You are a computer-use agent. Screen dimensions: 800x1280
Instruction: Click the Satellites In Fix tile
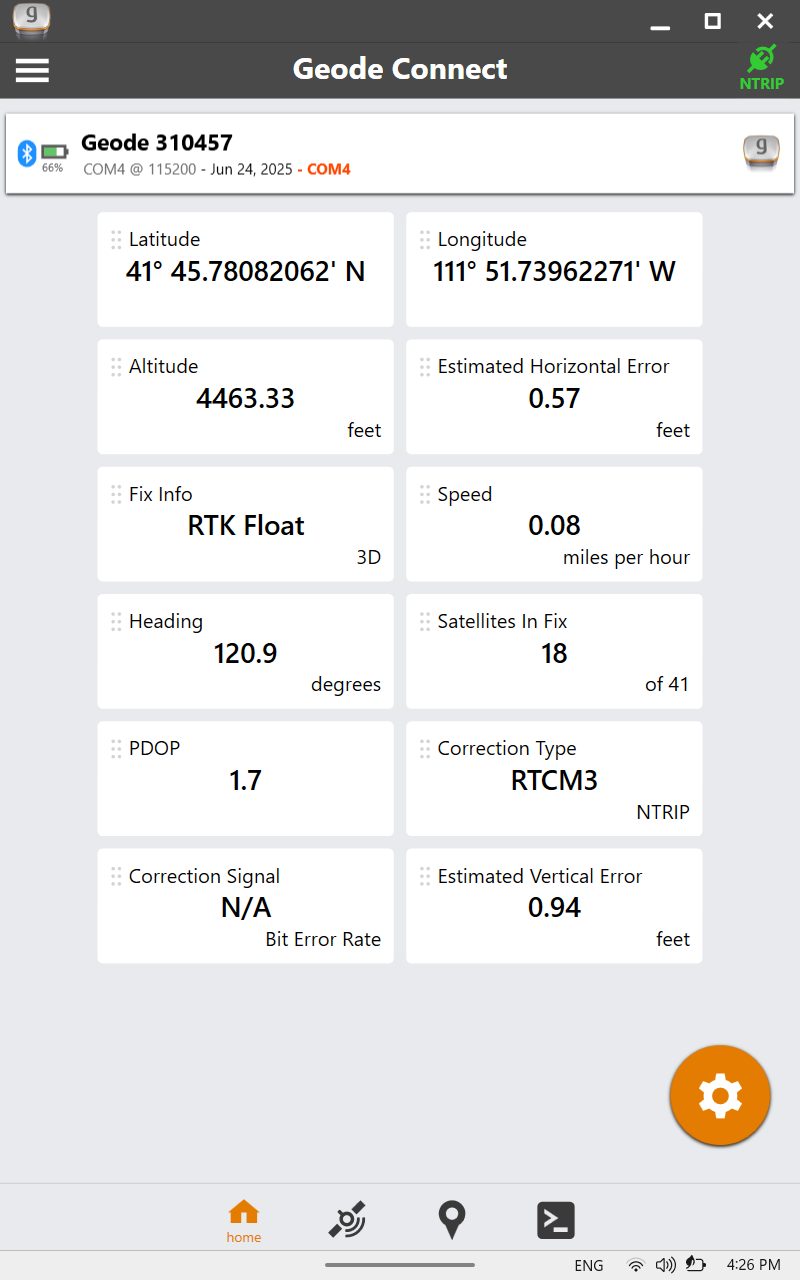(554, 652)
